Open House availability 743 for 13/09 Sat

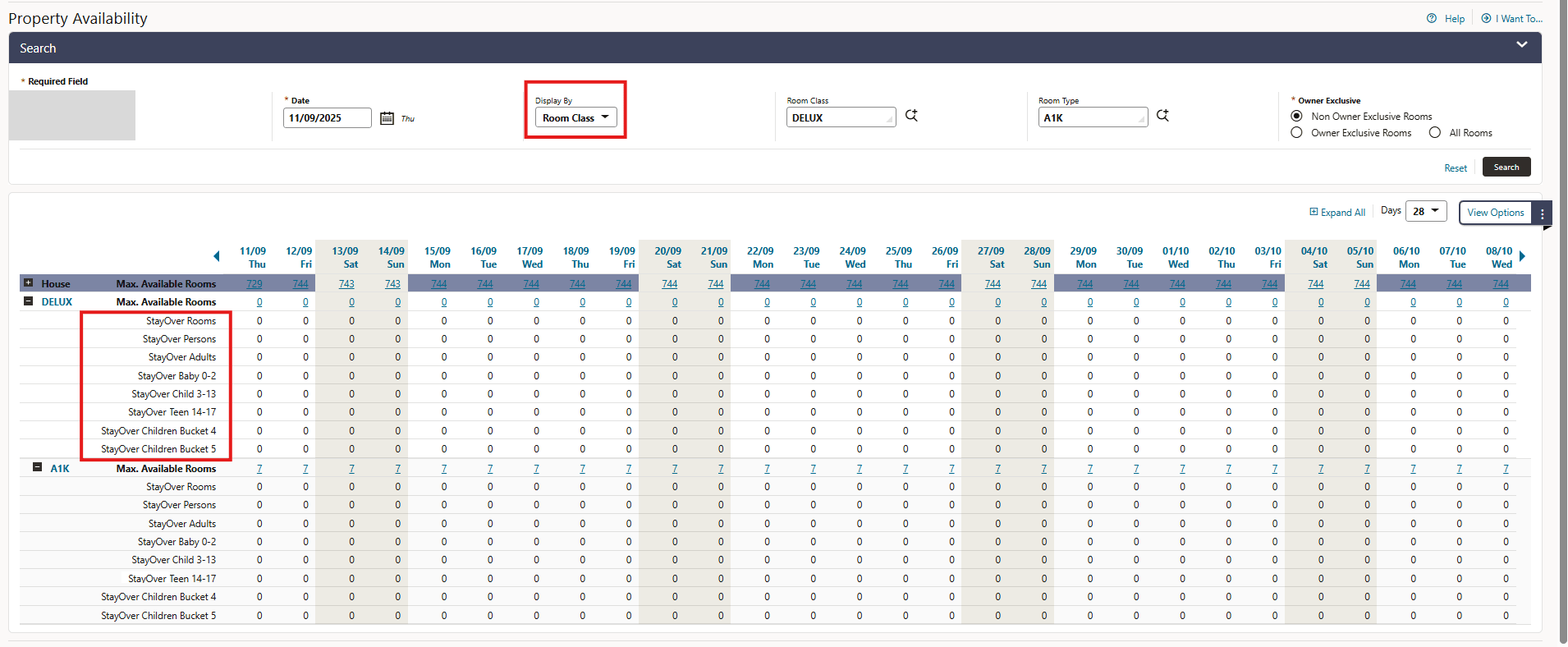point(346,284)
